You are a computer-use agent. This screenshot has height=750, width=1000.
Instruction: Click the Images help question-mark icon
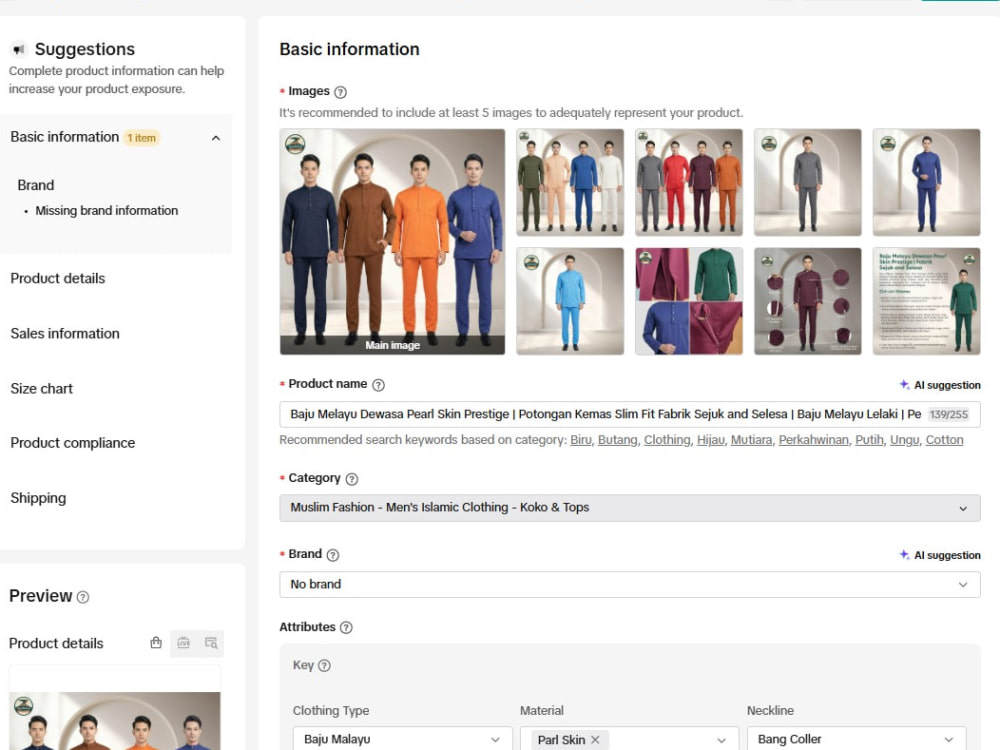click(341, 92)
